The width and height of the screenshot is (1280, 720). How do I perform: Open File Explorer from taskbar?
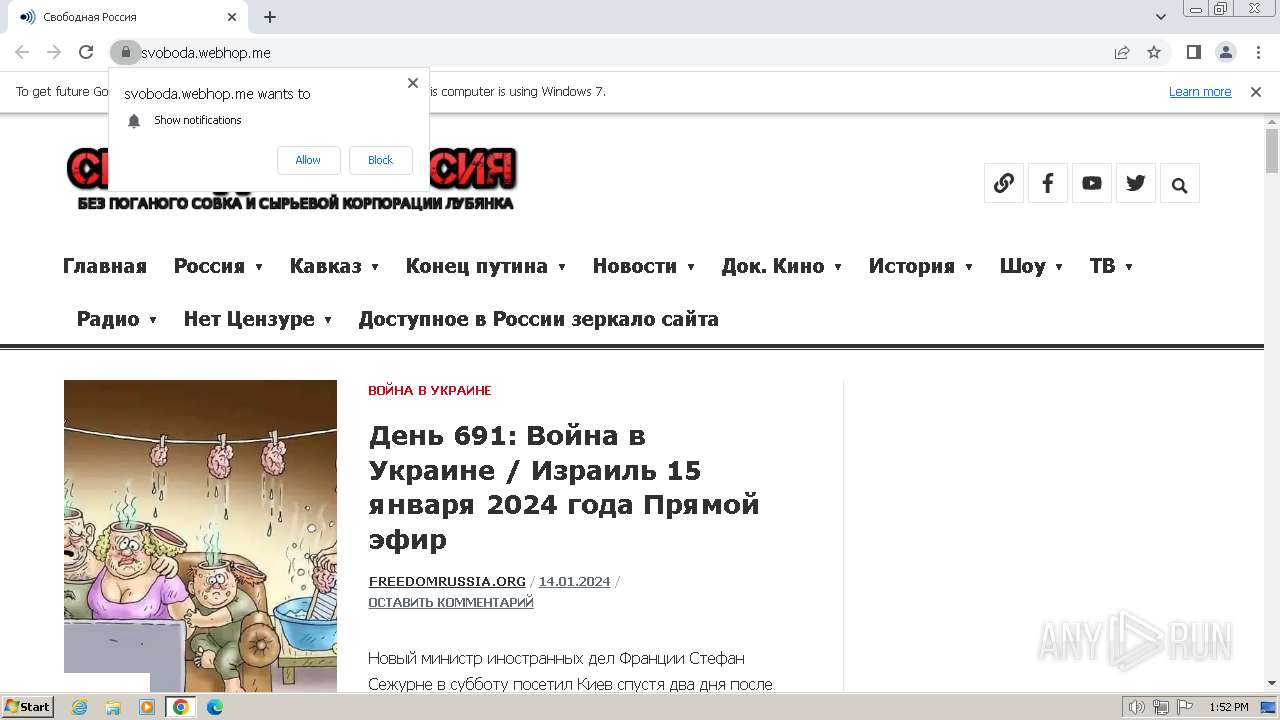pyautogui.click(x=113, y=707)
